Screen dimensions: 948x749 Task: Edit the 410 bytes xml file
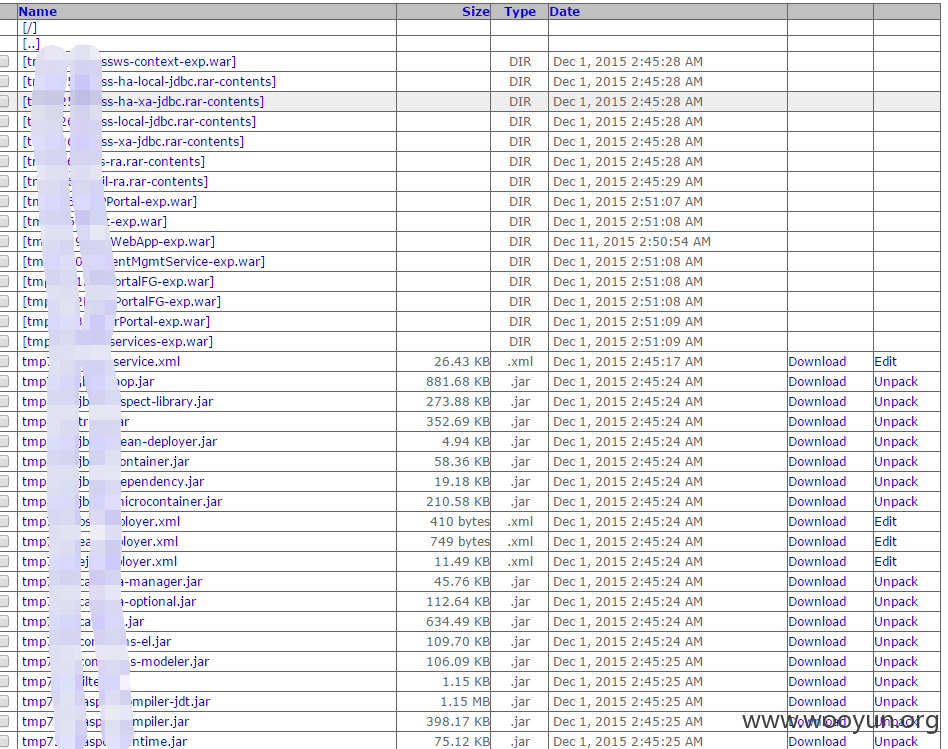click(885, 521)
